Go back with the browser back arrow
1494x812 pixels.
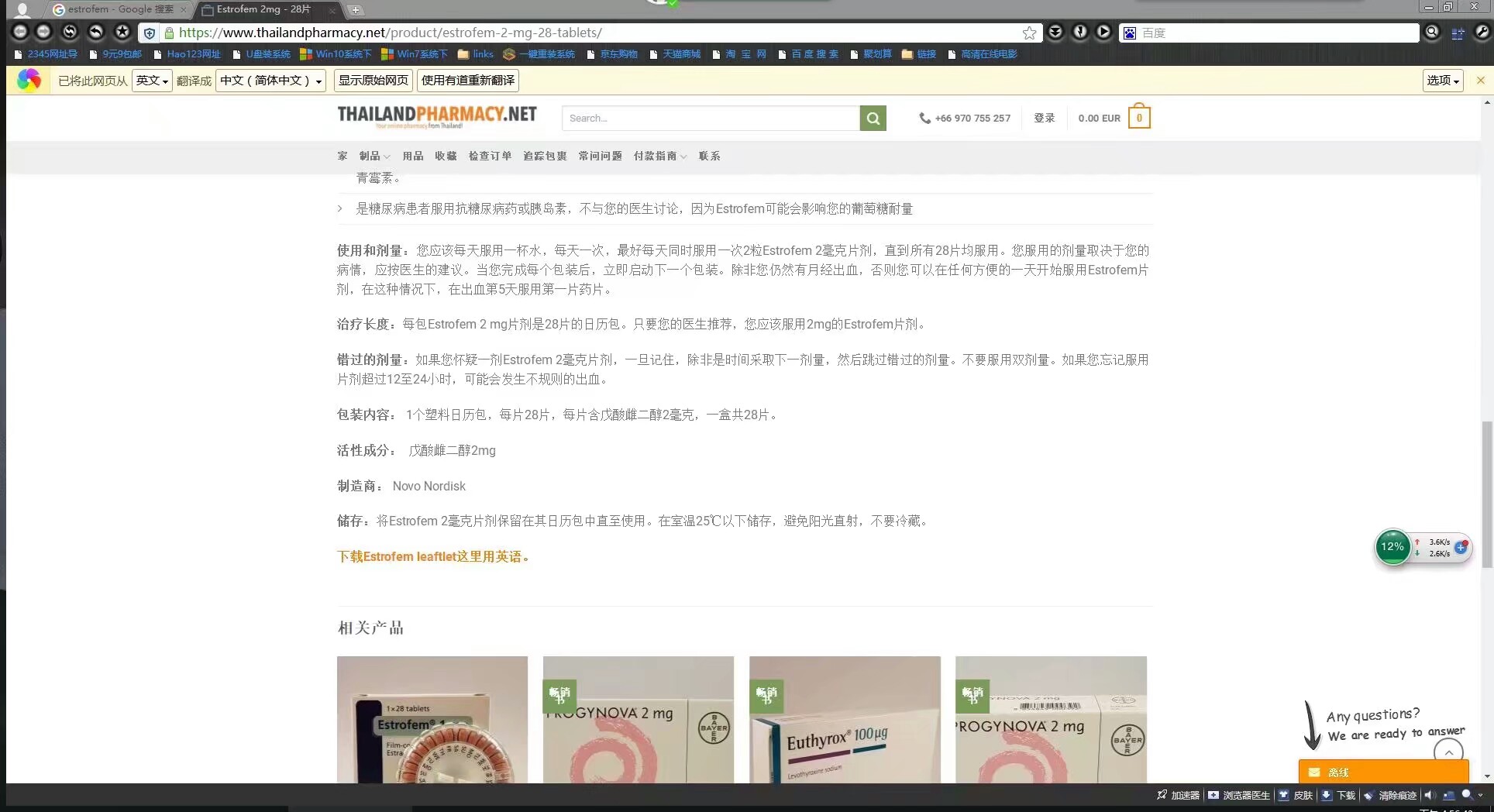[20, 32]
